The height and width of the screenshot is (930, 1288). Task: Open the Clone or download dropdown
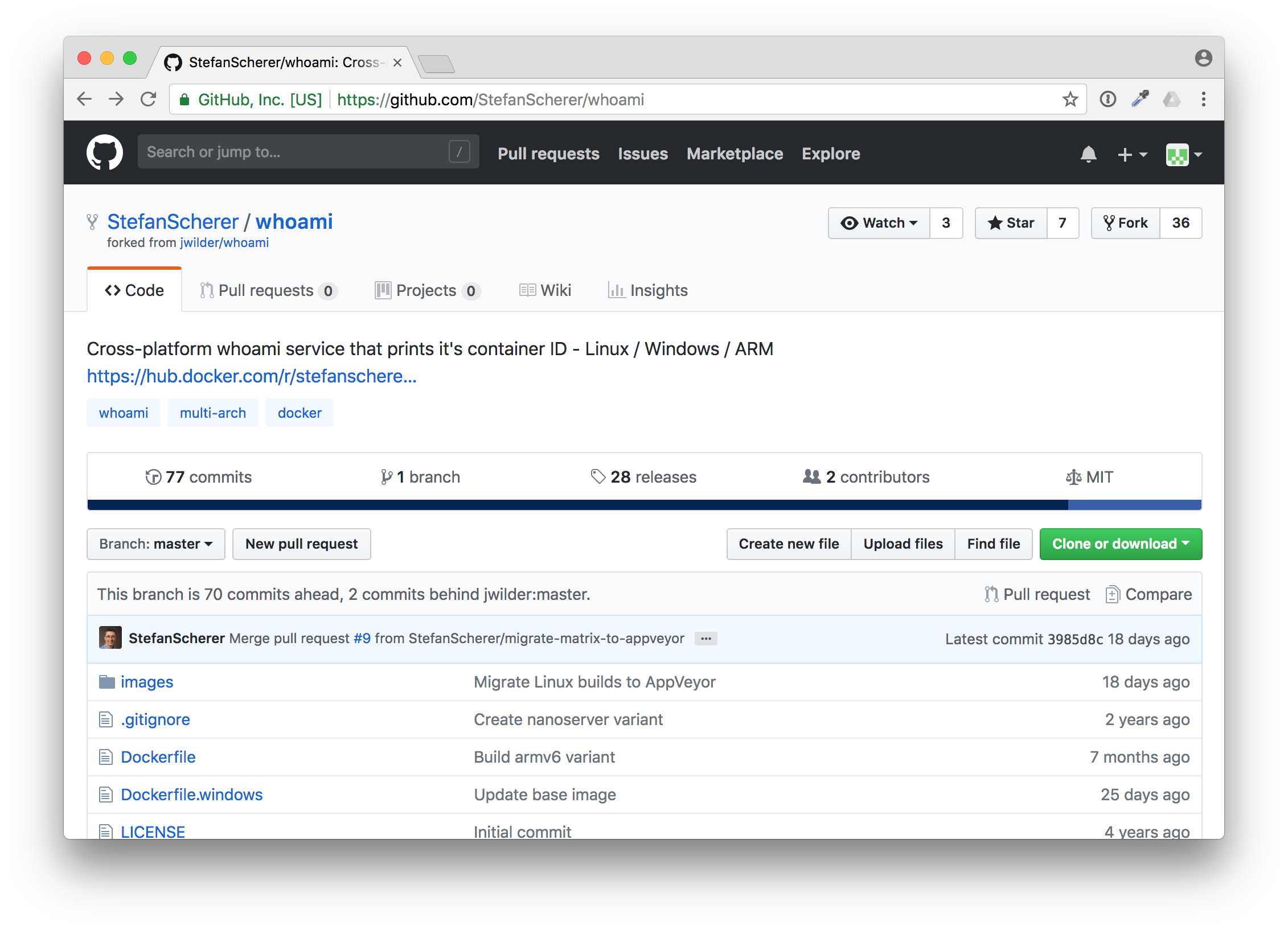pos(1120,544)
